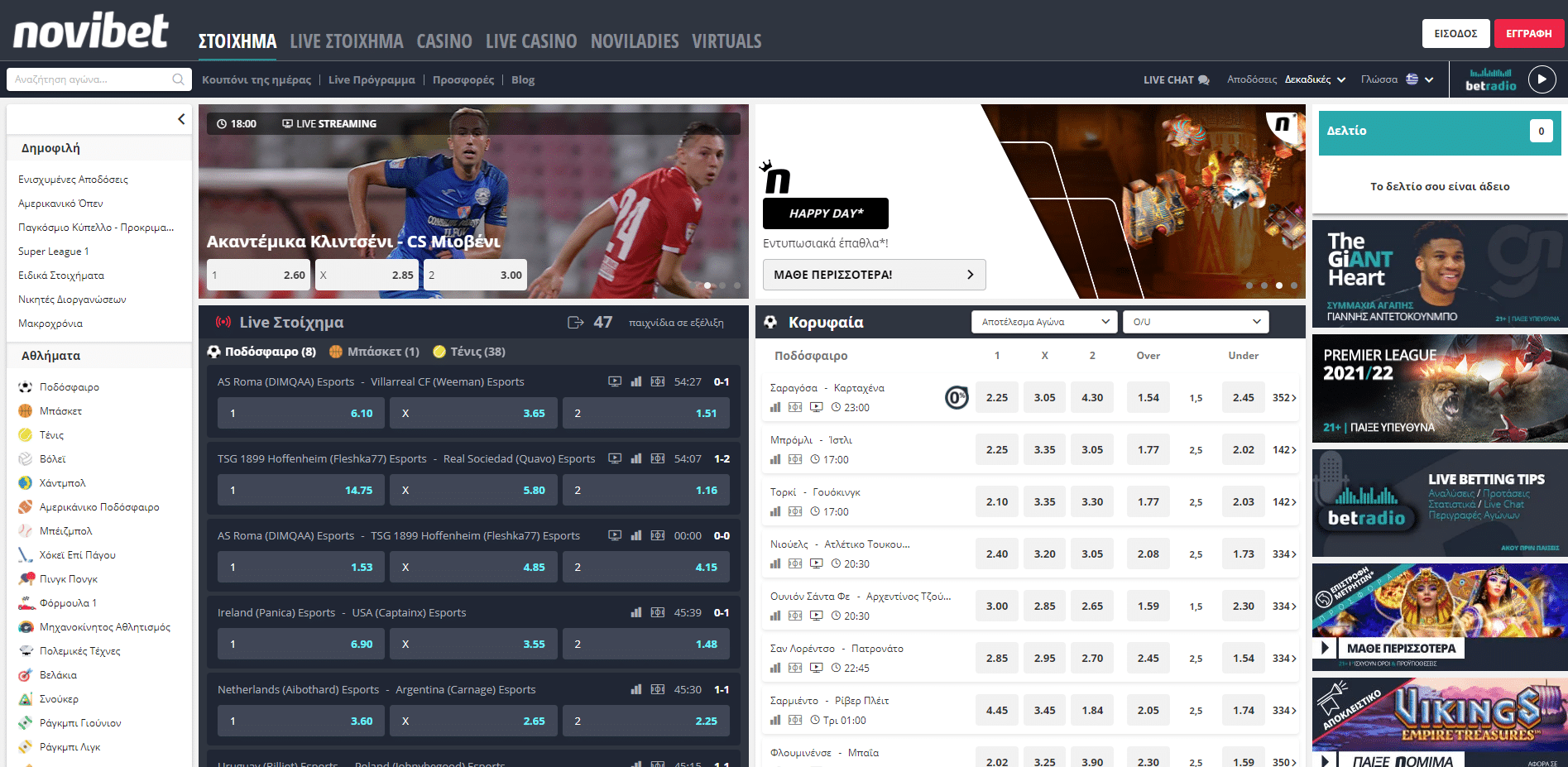Toggle the 2.60 home odds on featured match

pyautogui.click(x=258, y=275)
